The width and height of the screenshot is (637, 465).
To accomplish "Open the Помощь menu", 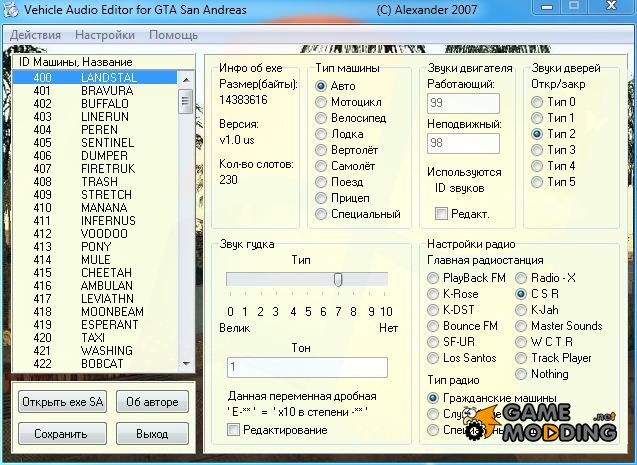I will [173, 35].
